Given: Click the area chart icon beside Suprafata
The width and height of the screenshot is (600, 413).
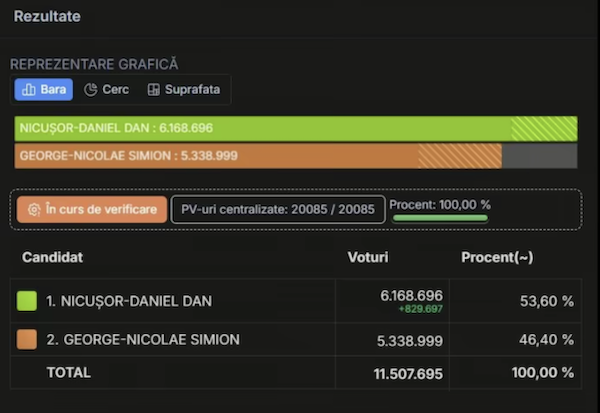Looking at the screenshot, I should coord(153,90).
